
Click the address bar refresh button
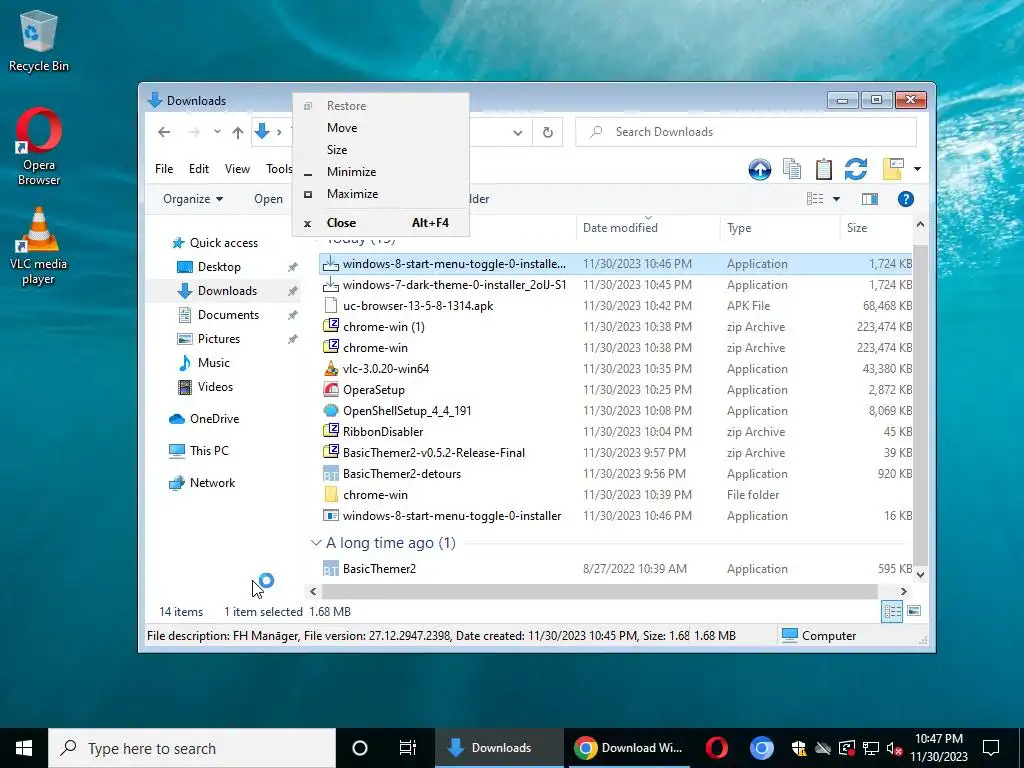548,133
